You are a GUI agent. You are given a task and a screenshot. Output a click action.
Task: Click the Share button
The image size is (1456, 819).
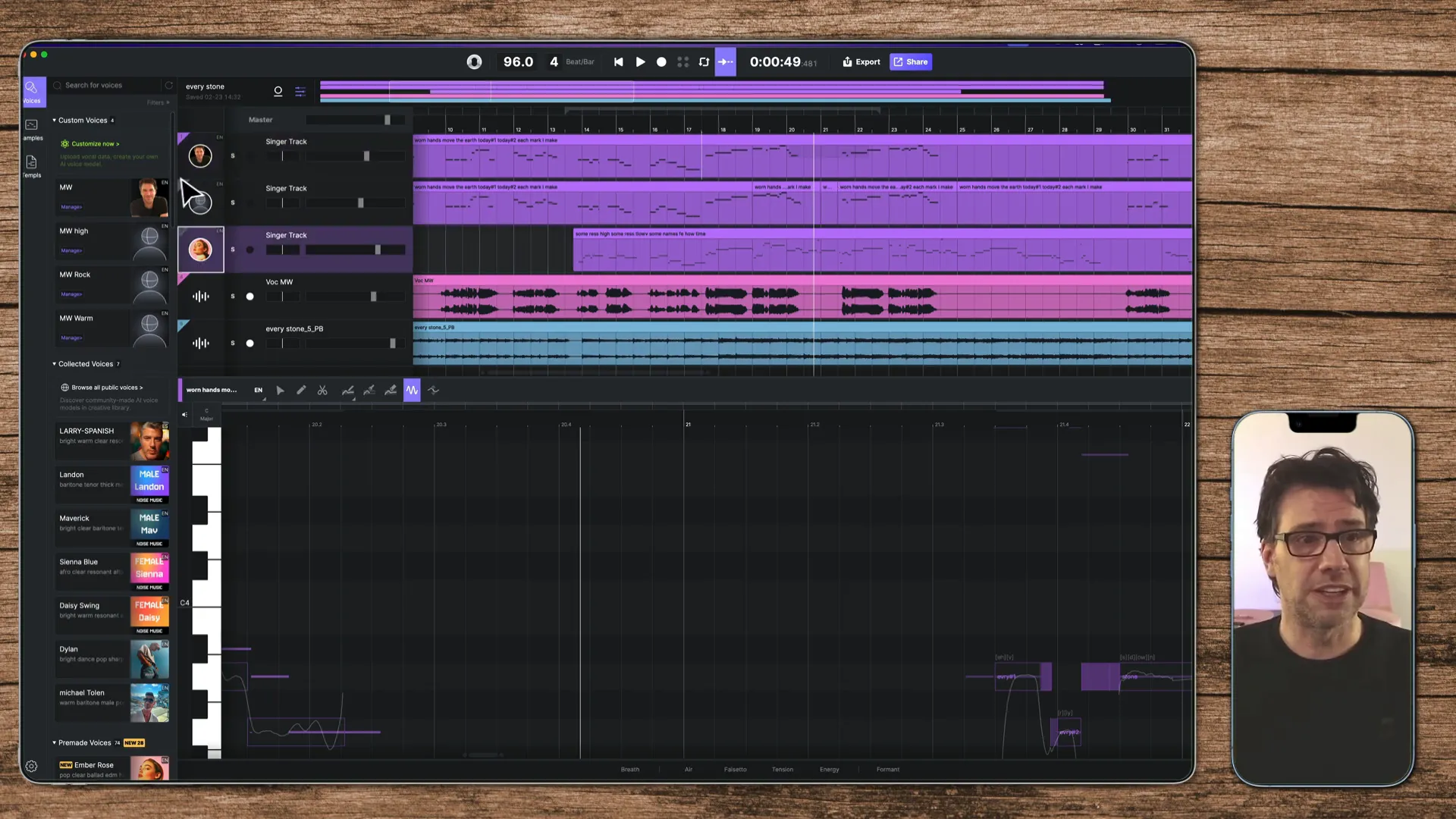coord(910,62)
